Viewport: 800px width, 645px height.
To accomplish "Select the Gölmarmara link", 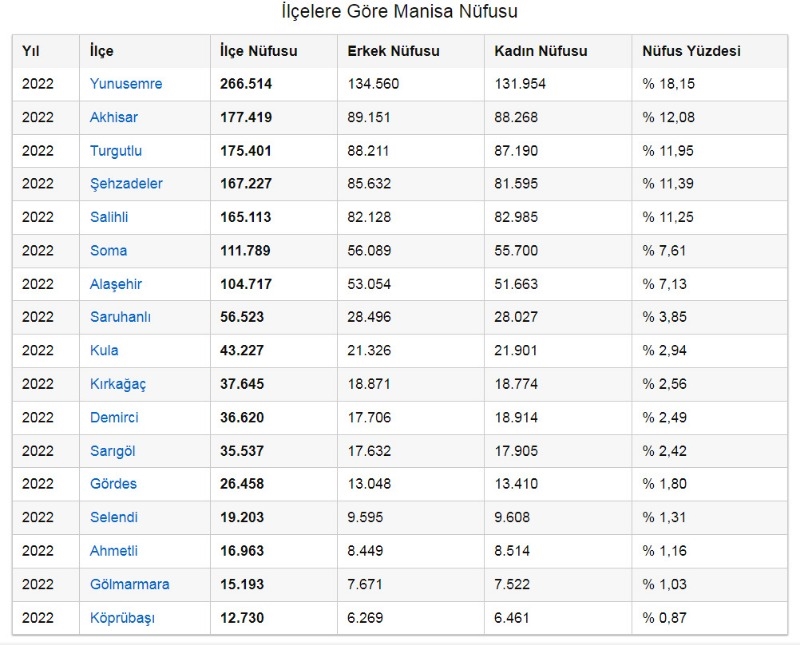I will 130,584.
